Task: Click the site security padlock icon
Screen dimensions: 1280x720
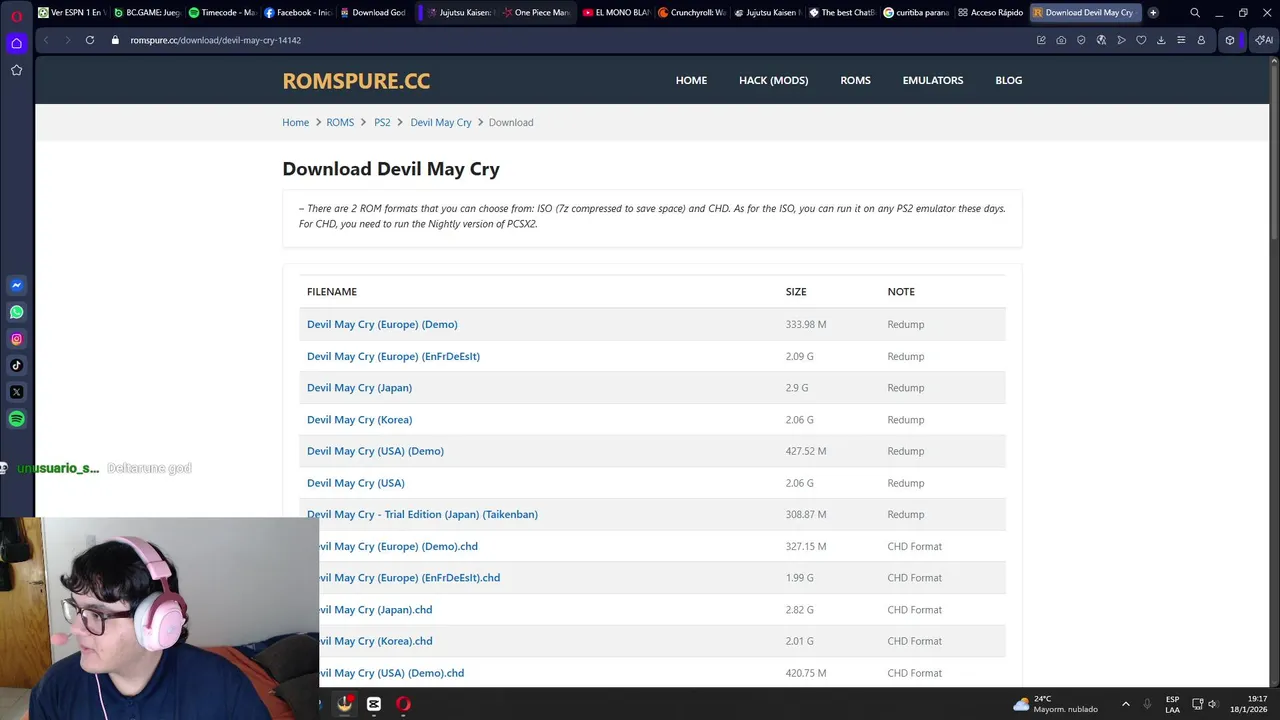Action: (115, 40)
